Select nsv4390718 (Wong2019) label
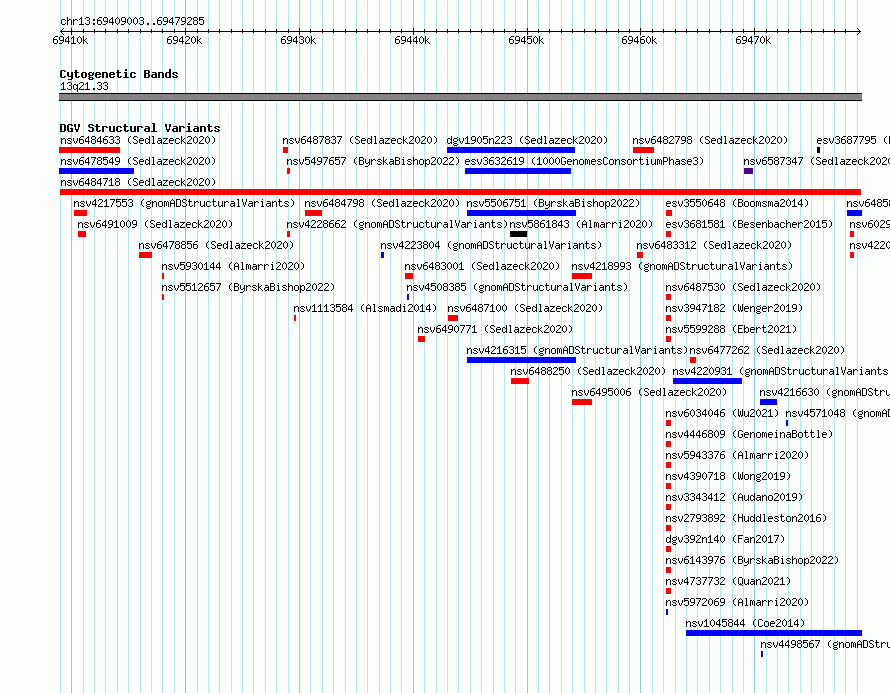 click(728, 476)
